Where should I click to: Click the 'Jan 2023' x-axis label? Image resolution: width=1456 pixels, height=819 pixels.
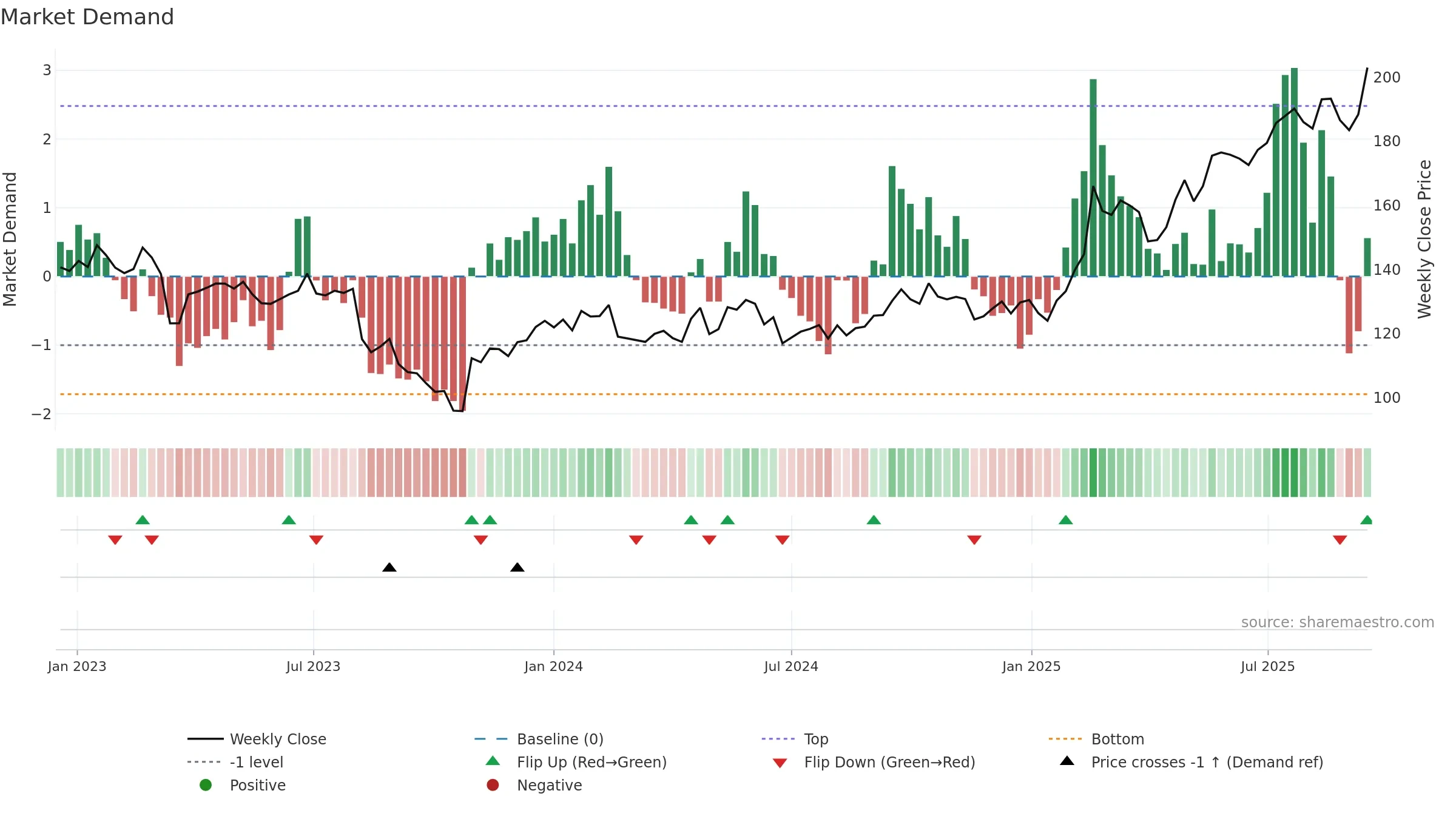click(77, 666)
